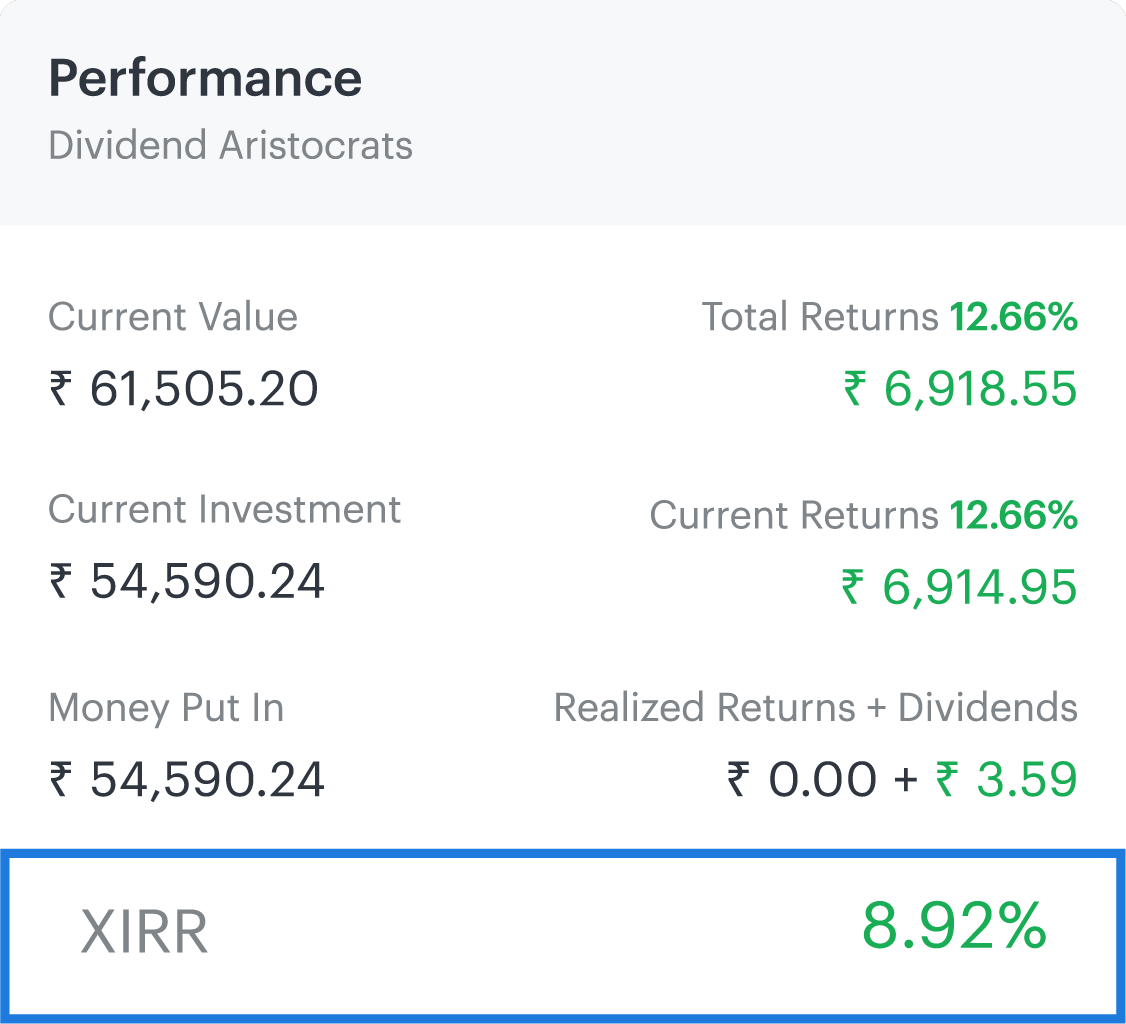
Task: Select the ₹ 6,918.55 total returns amount
Action: coord(960,389)
